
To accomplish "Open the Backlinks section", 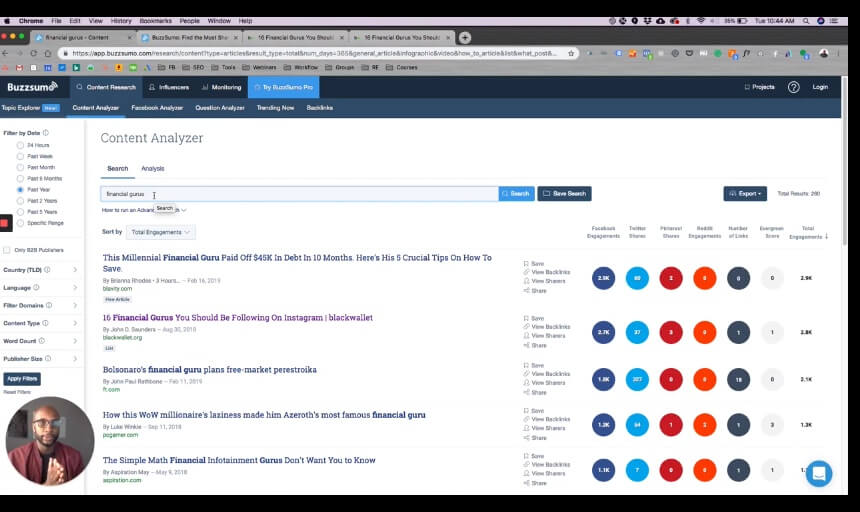I will click(x=320, y=108).
